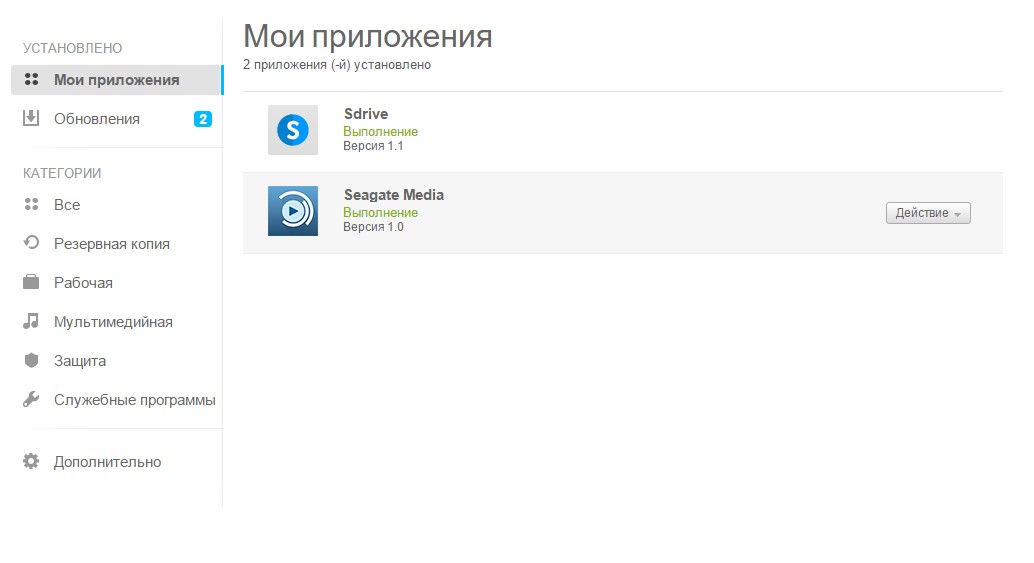Click the Sdrive app icon
The image size is (1034, 563).
[293, 130]
